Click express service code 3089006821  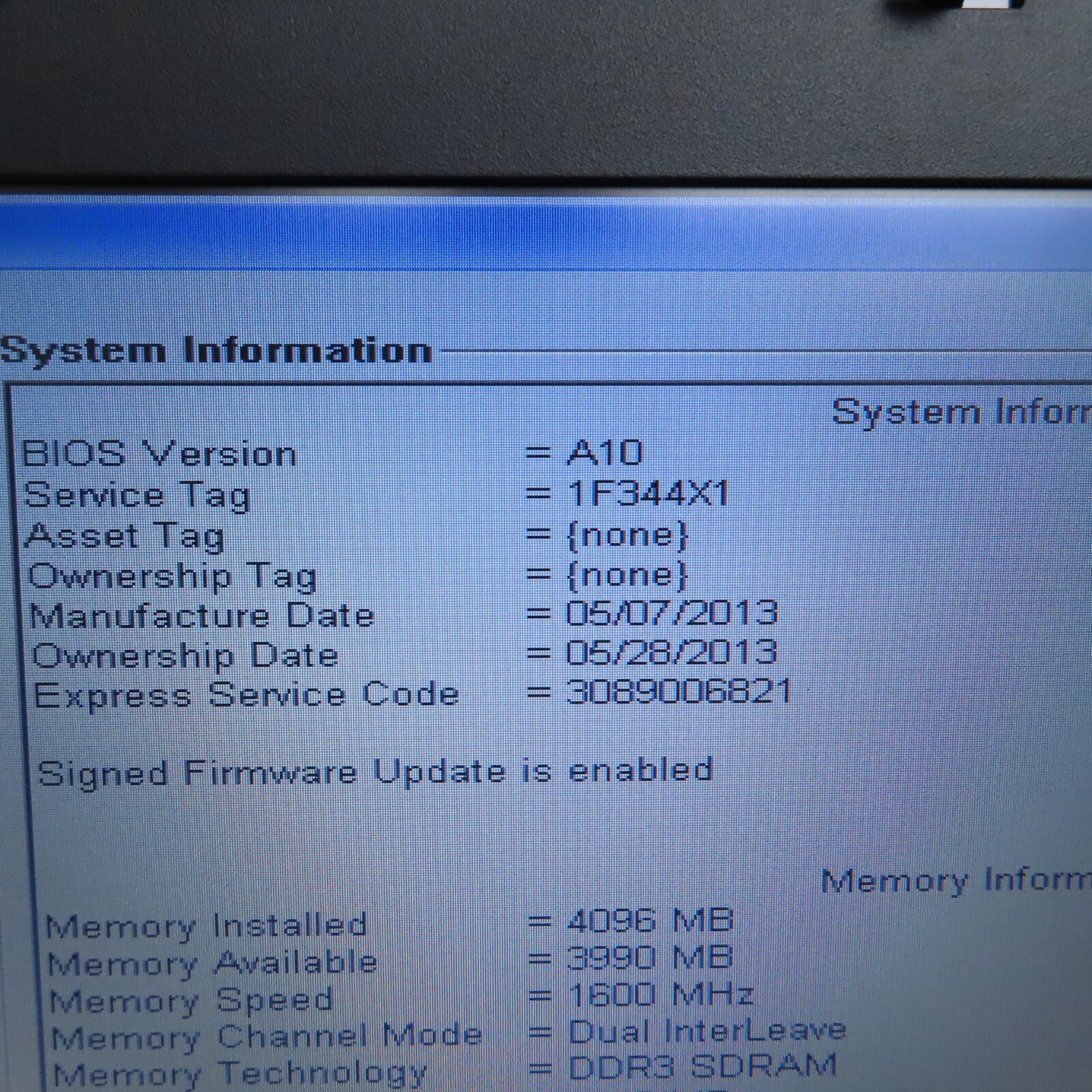678,691
